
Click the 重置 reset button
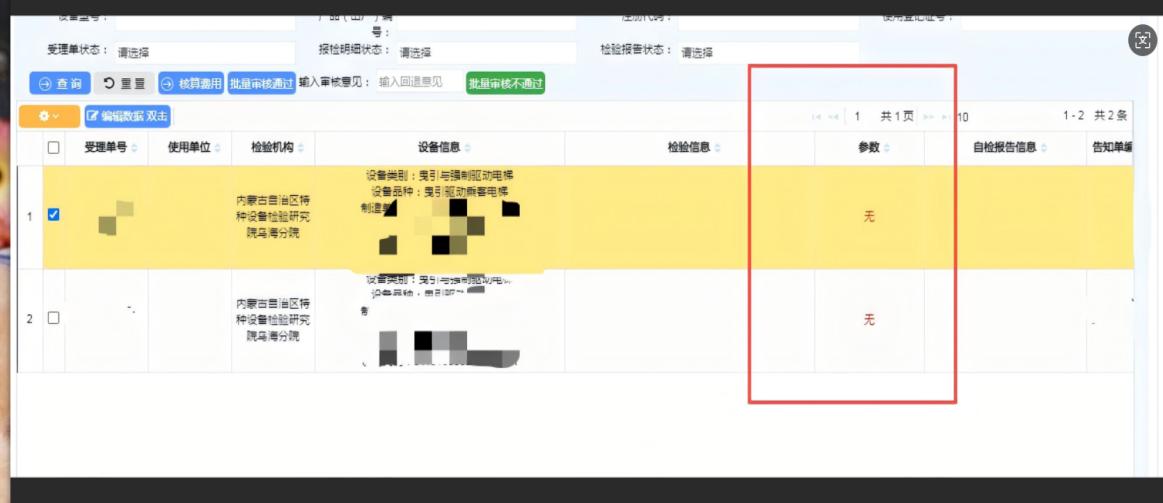point(125,84)
